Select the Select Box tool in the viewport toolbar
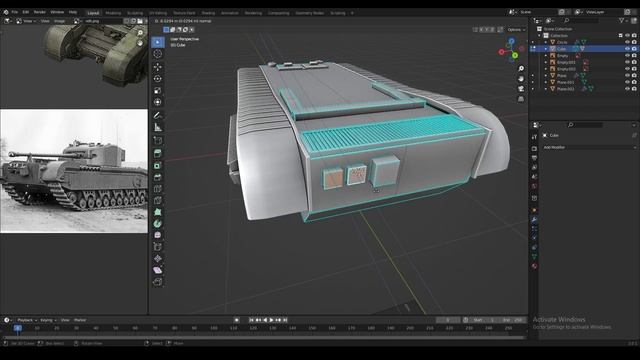640x360 pixels. pyautogui.click(x=158, y=42)
